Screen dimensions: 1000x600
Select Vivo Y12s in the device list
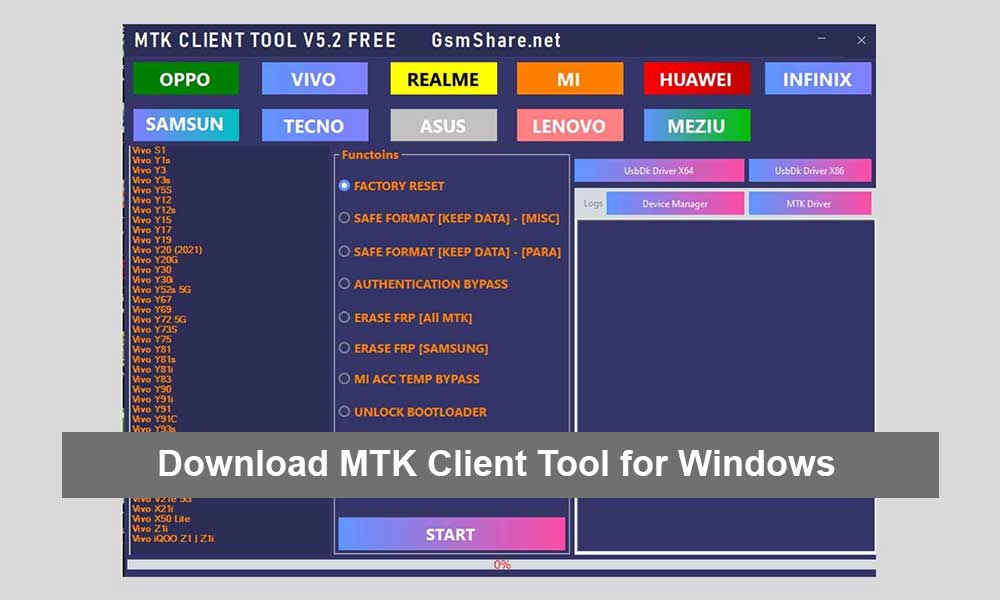pyautogui.click(x=154, y=210)
